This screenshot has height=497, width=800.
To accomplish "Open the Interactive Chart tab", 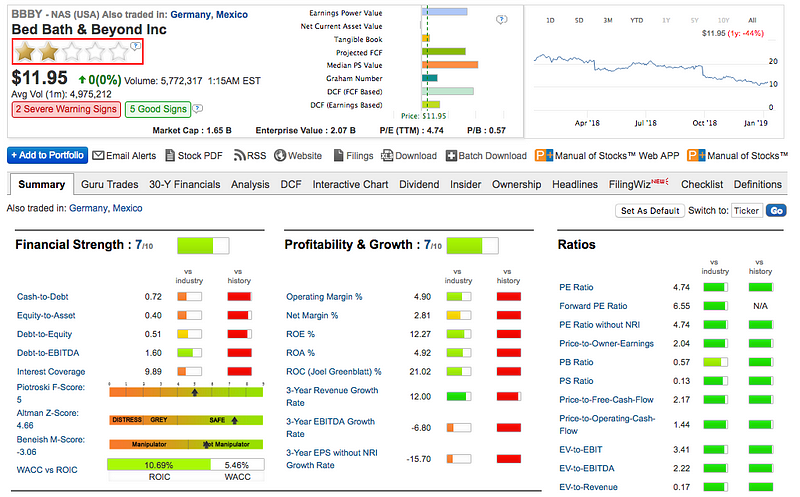I will click(351, 184).
